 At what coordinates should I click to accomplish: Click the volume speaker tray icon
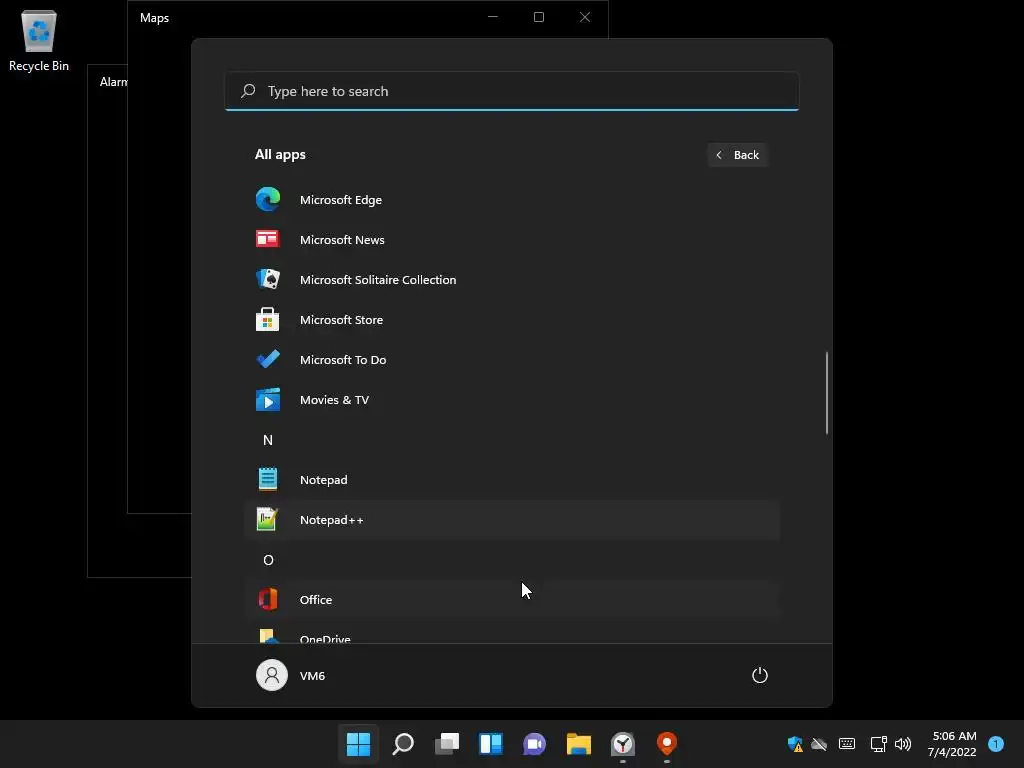[x=903, y=744]
